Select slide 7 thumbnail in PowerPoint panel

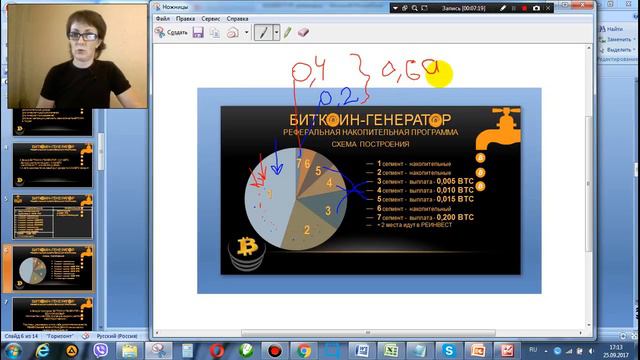pyautogui.click(x=52, y=314)
